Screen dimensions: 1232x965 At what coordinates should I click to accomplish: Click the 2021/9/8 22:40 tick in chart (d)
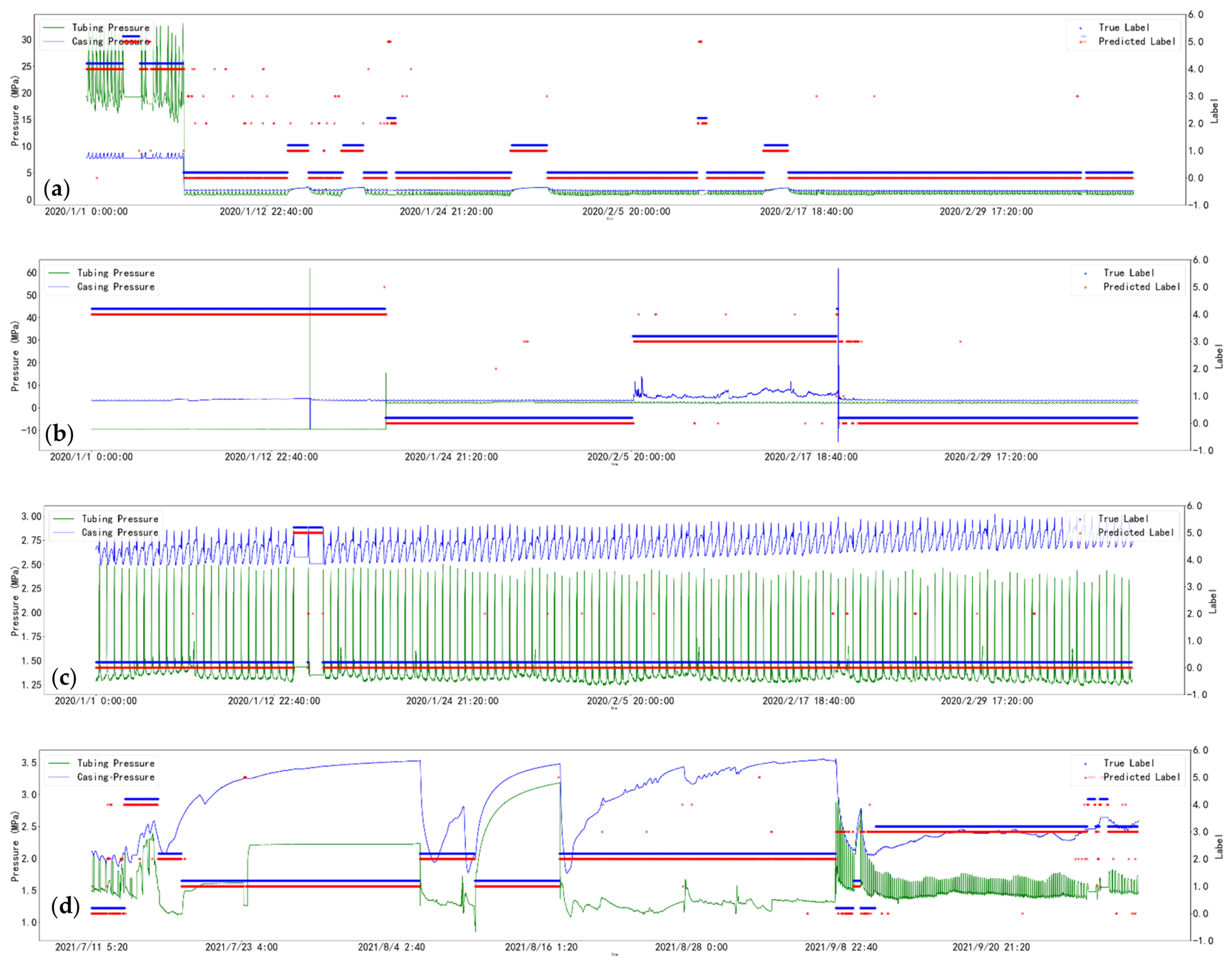(841, 947)
